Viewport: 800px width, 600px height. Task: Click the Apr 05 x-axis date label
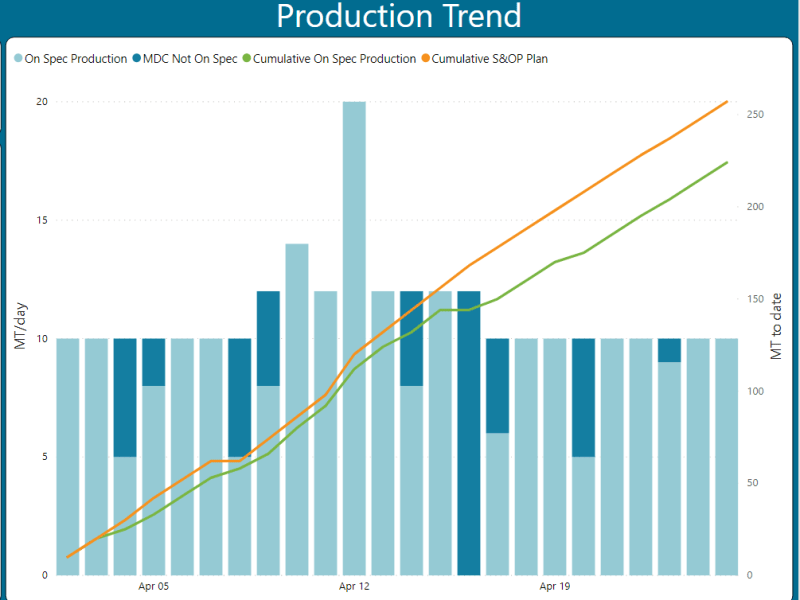click(x=153, y=586)
